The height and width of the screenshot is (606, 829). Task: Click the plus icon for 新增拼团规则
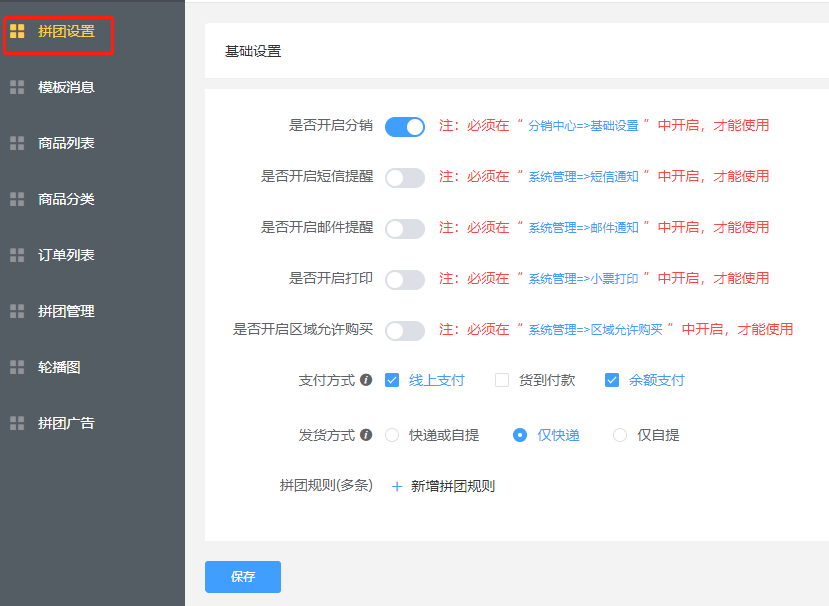(x=396, y=486)
